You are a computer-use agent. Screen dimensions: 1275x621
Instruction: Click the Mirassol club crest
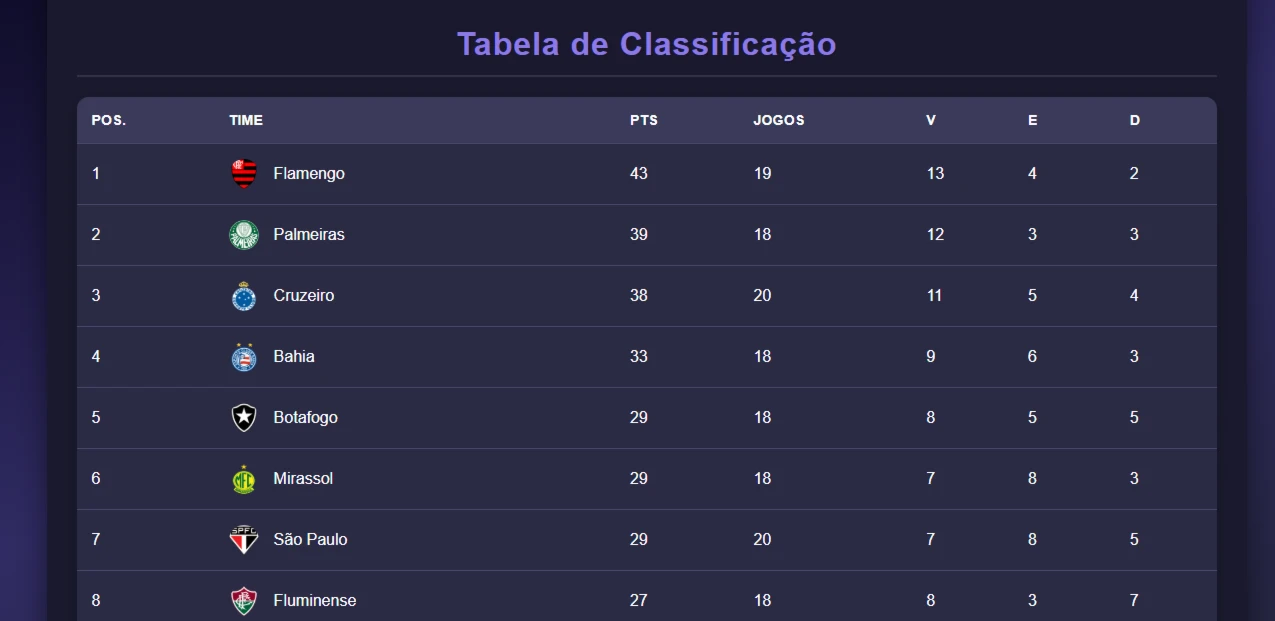point(244,479)
